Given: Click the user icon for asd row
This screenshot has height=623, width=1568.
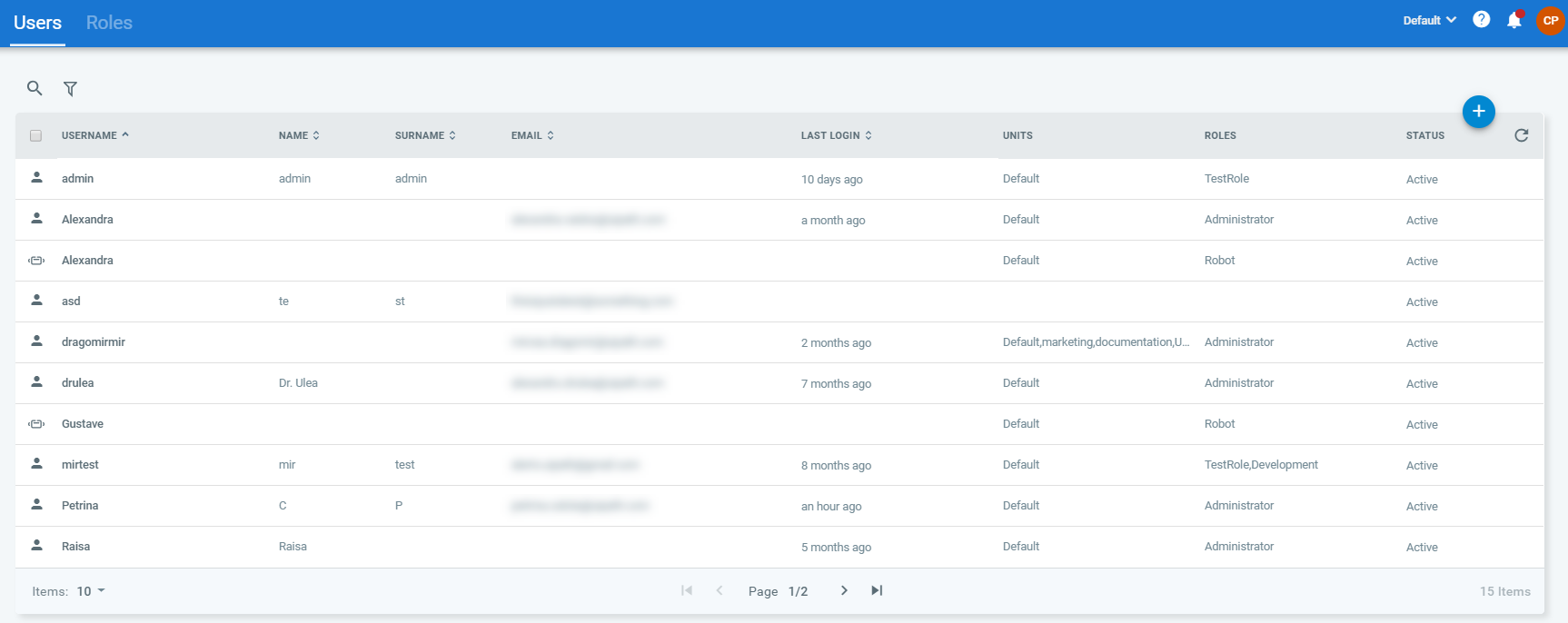Looking at the screenshot, I should (x=36, y=300).
